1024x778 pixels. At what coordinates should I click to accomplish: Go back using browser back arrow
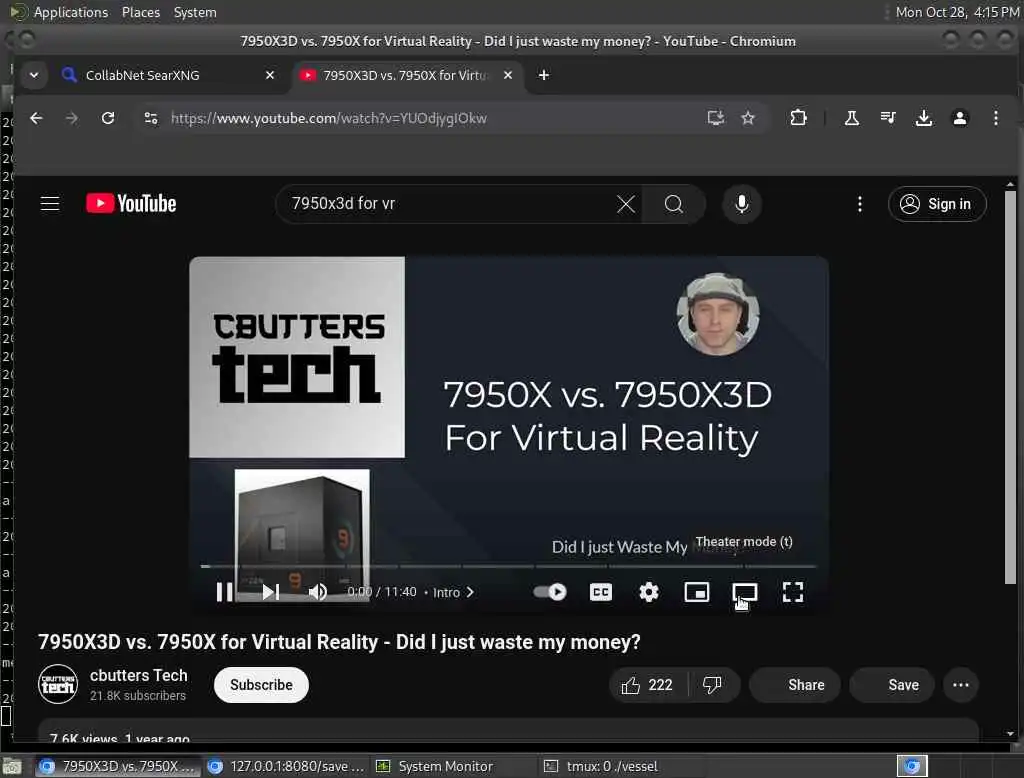(x=37, y=118)
